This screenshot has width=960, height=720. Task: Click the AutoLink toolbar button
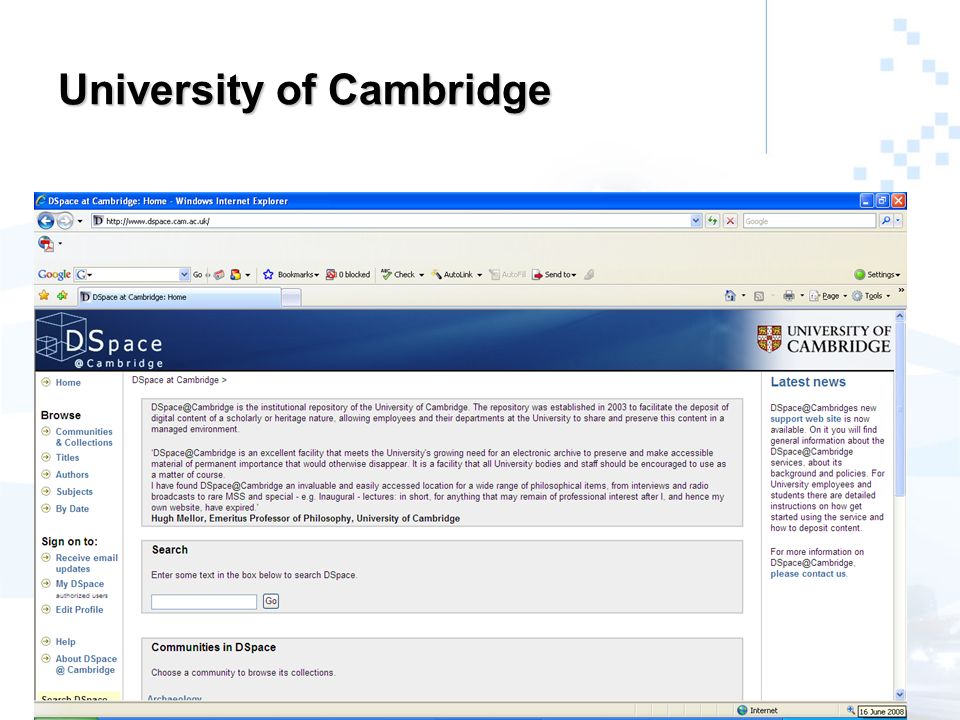pyautogui.click(x=452, y=275)
